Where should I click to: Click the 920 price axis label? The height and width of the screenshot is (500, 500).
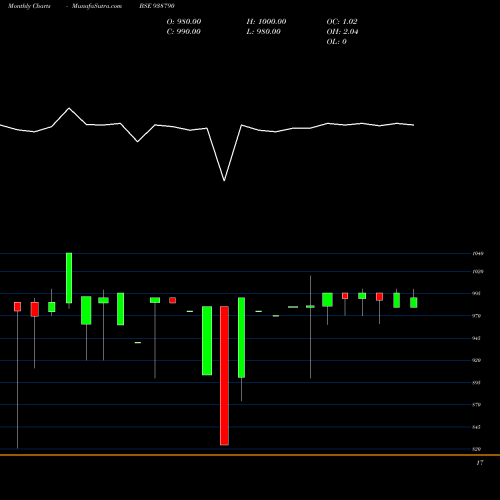[477, 360]
